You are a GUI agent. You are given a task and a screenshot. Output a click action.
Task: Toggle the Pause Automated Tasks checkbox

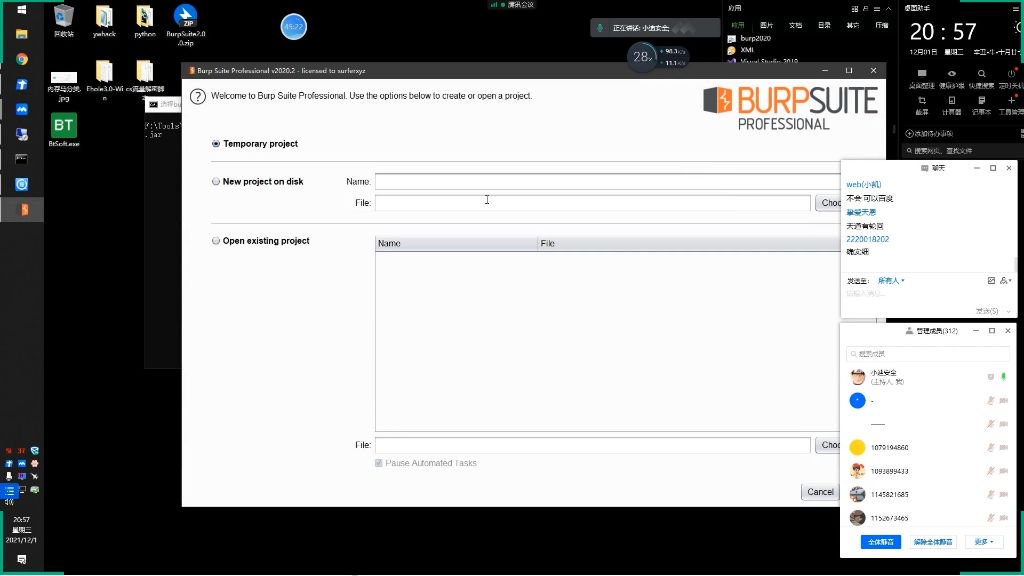pyautogui.click(x=379, y=463)
